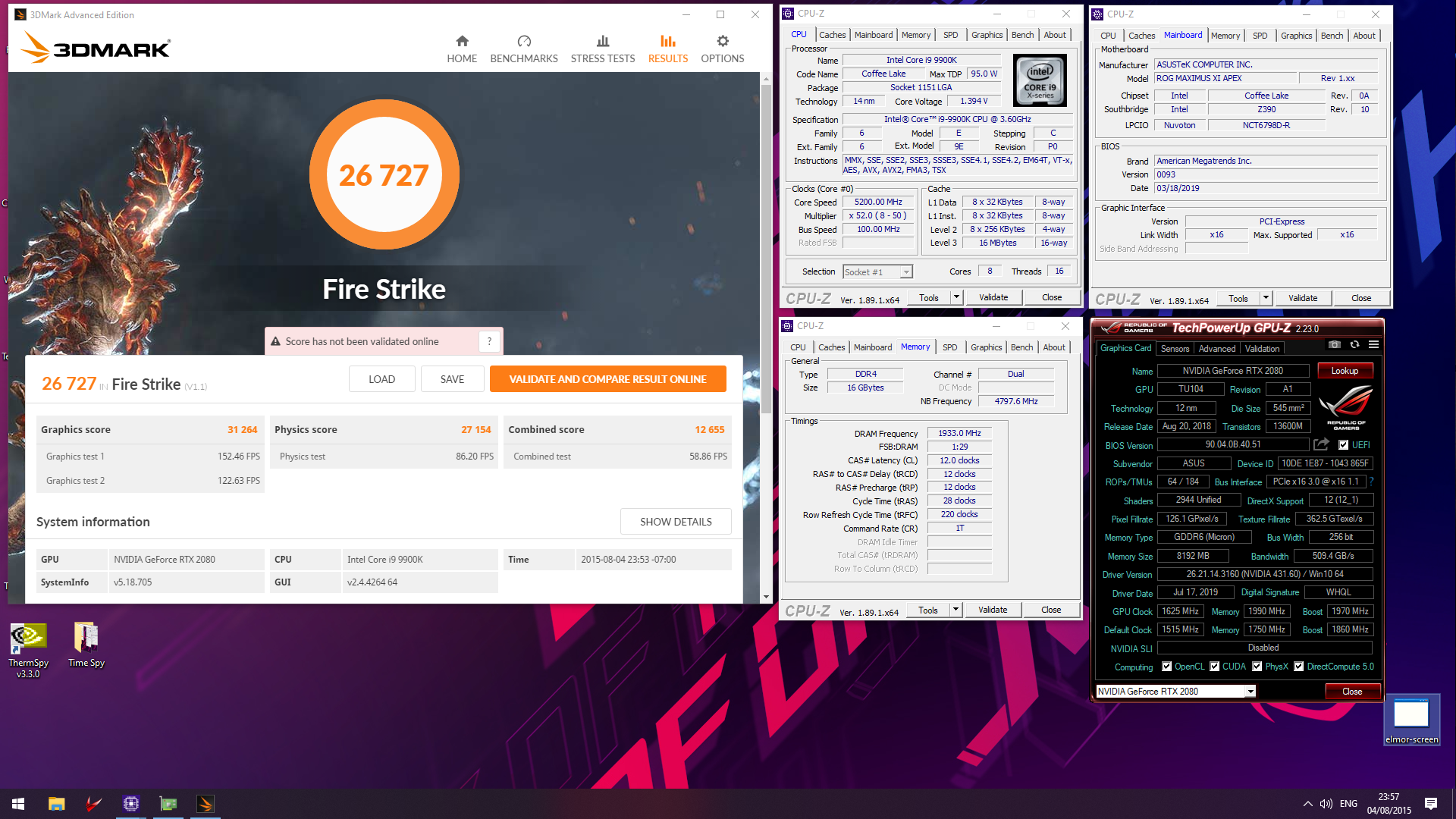Viewport: 1456px width, 819px height.
Task: Open the notification center icon
Action: [1431, 804]
